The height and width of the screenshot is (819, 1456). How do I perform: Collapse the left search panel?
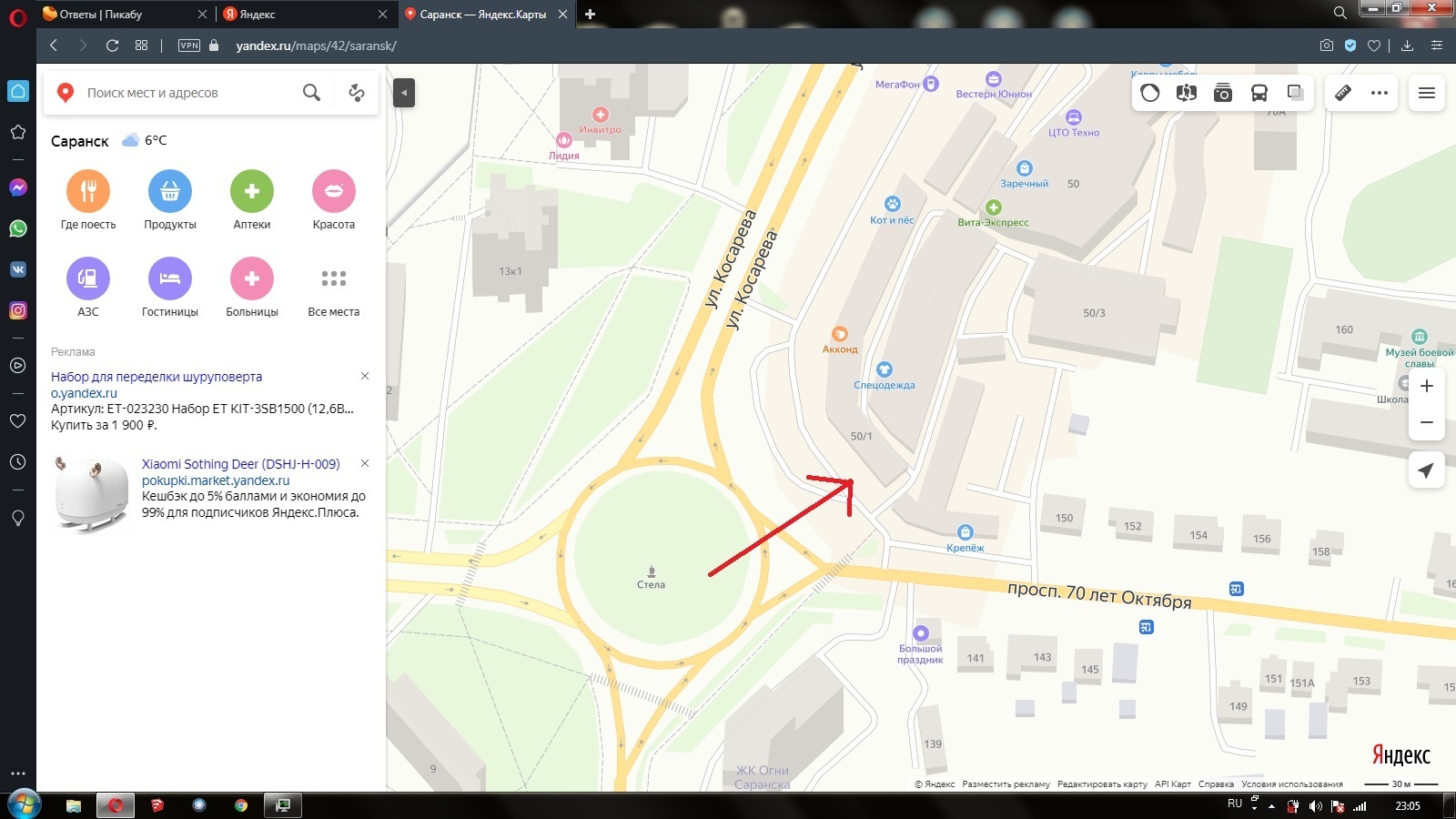click(x=404, y=93)
